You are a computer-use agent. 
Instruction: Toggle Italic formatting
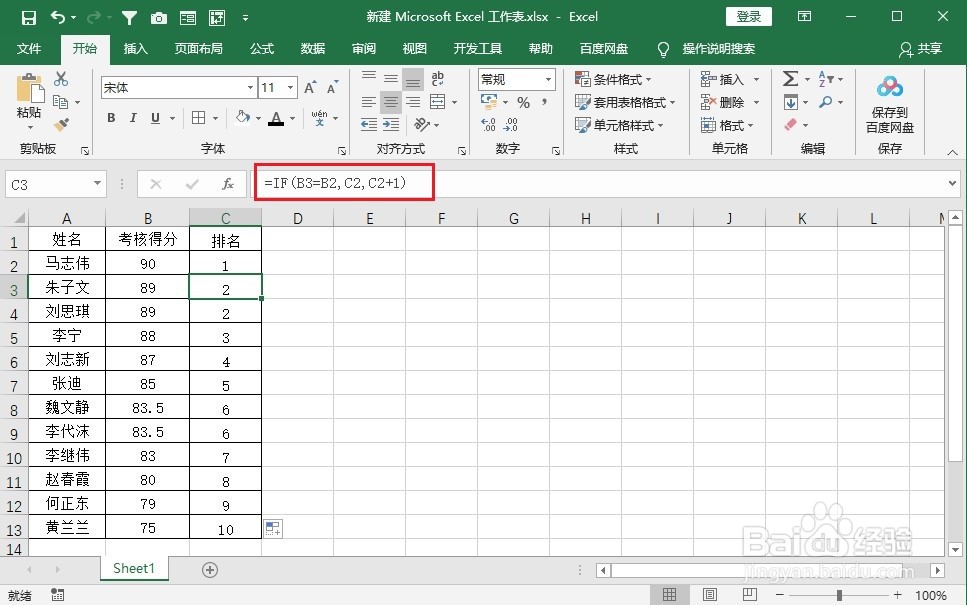(133, 118)
